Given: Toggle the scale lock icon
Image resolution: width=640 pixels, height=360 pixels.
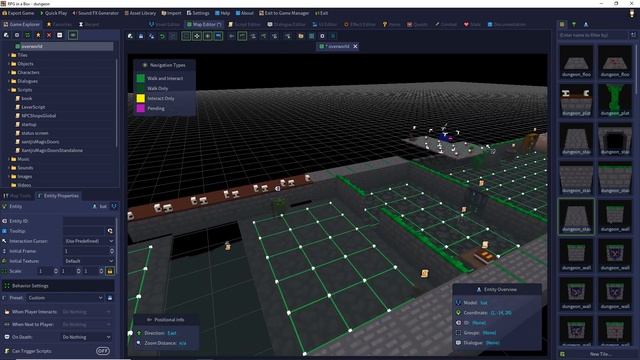Looking at the screenshot, I should coord(110,271).
